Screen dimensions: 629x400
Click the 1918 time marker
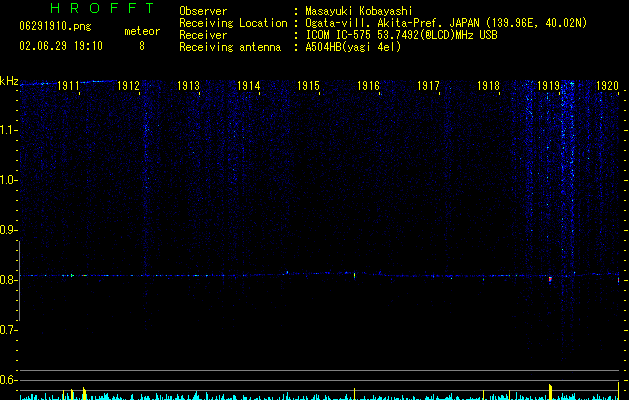(x=489, y=86)
